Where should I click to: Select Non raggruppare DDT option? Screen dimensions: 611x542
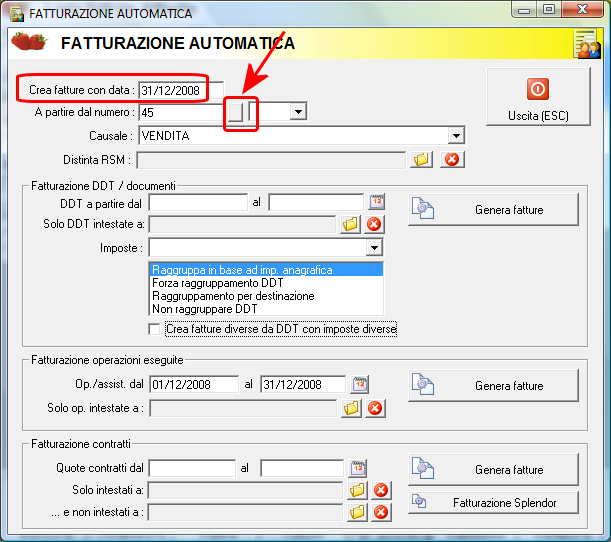point(266,309)
